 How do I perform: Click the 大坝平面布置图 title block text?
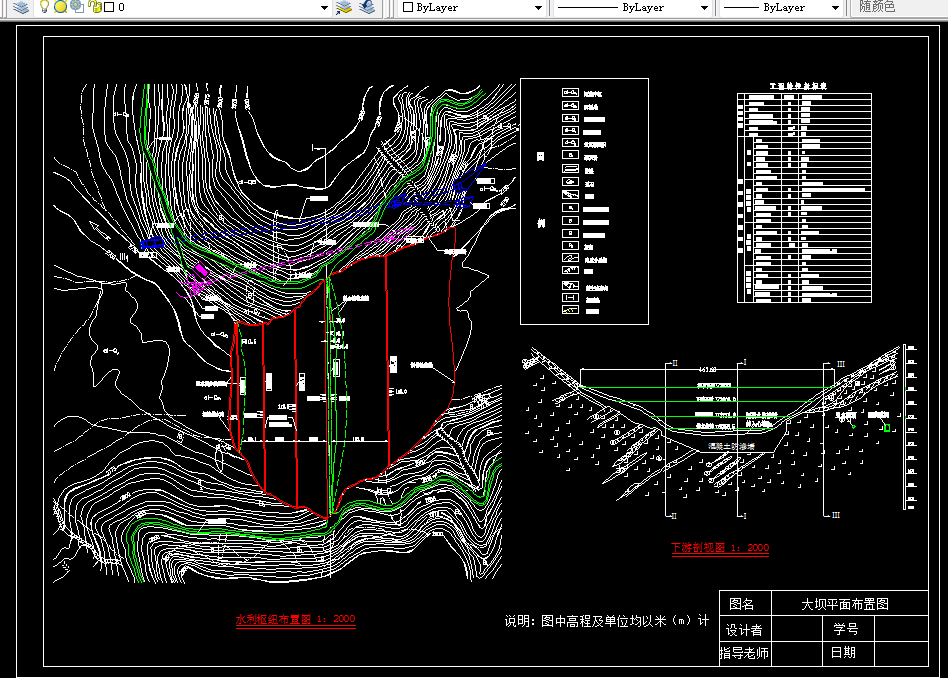(x=845, y=604)
